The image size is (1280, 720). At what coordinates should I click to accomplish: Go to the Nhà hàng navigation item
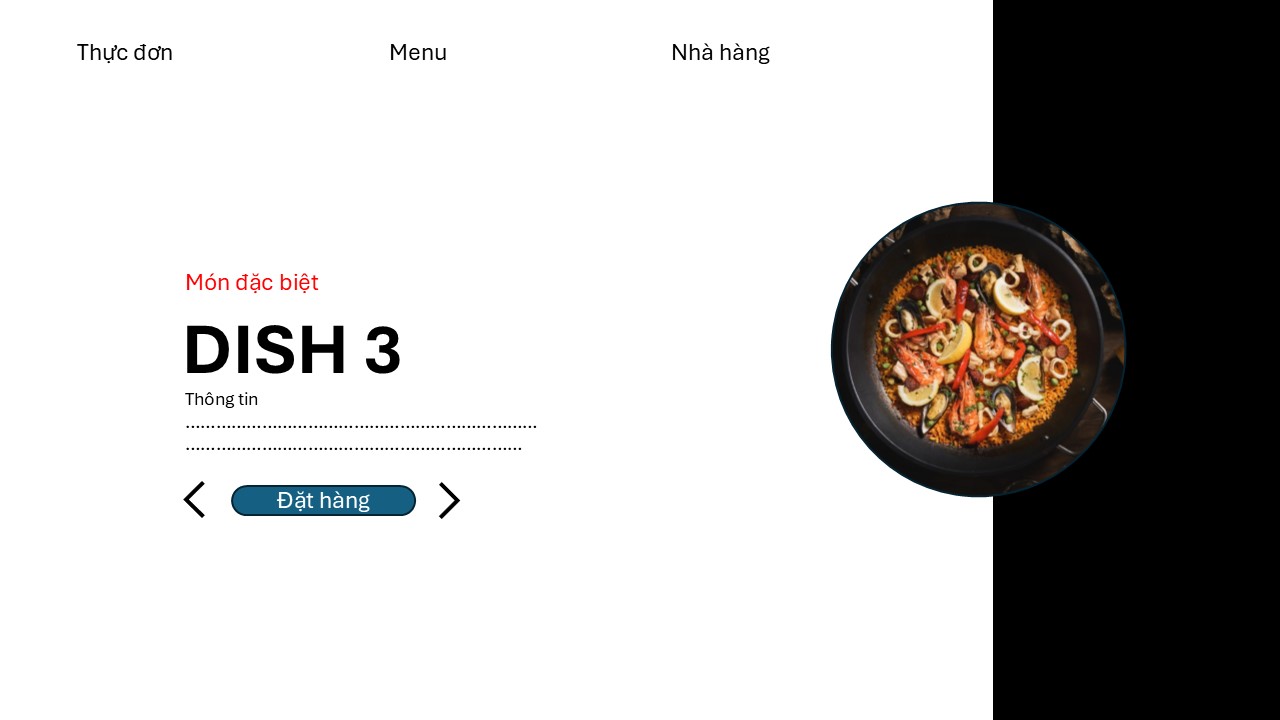tap(720, 53)
